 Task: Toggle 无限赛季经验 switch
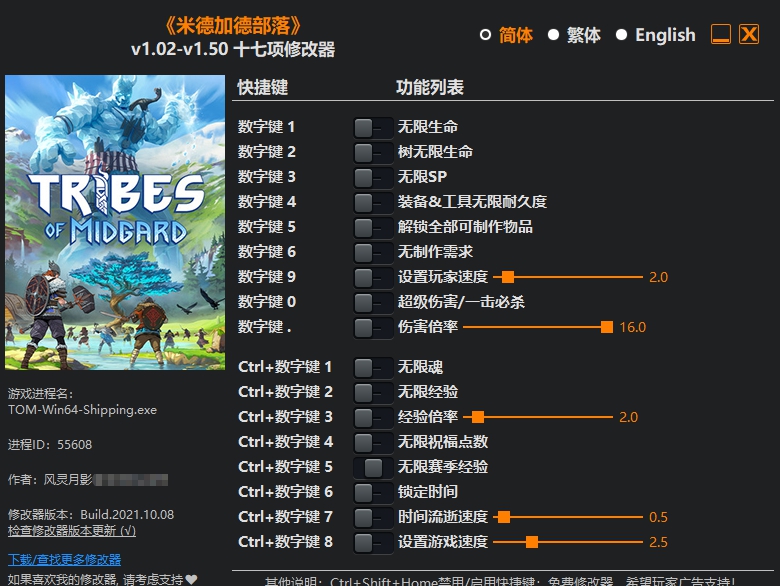pyautogui.click(x=373, y=468)
